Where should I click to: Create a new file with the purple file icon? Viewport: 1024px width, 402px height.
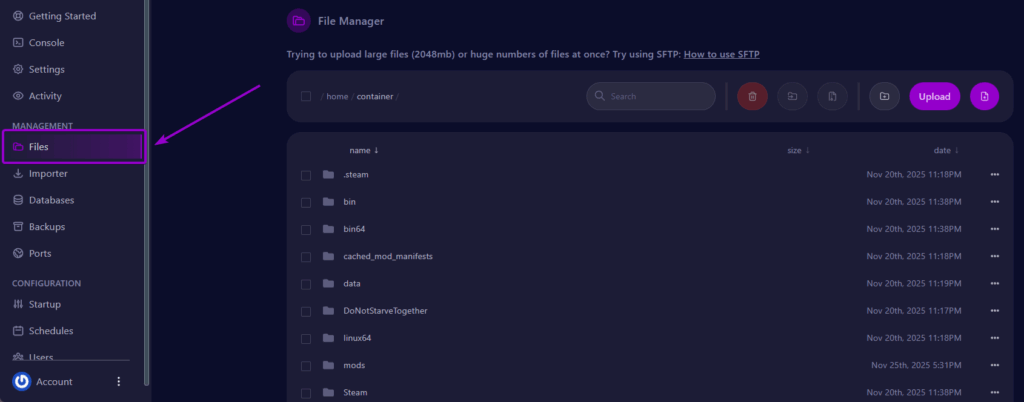click(x=985, y=96)
